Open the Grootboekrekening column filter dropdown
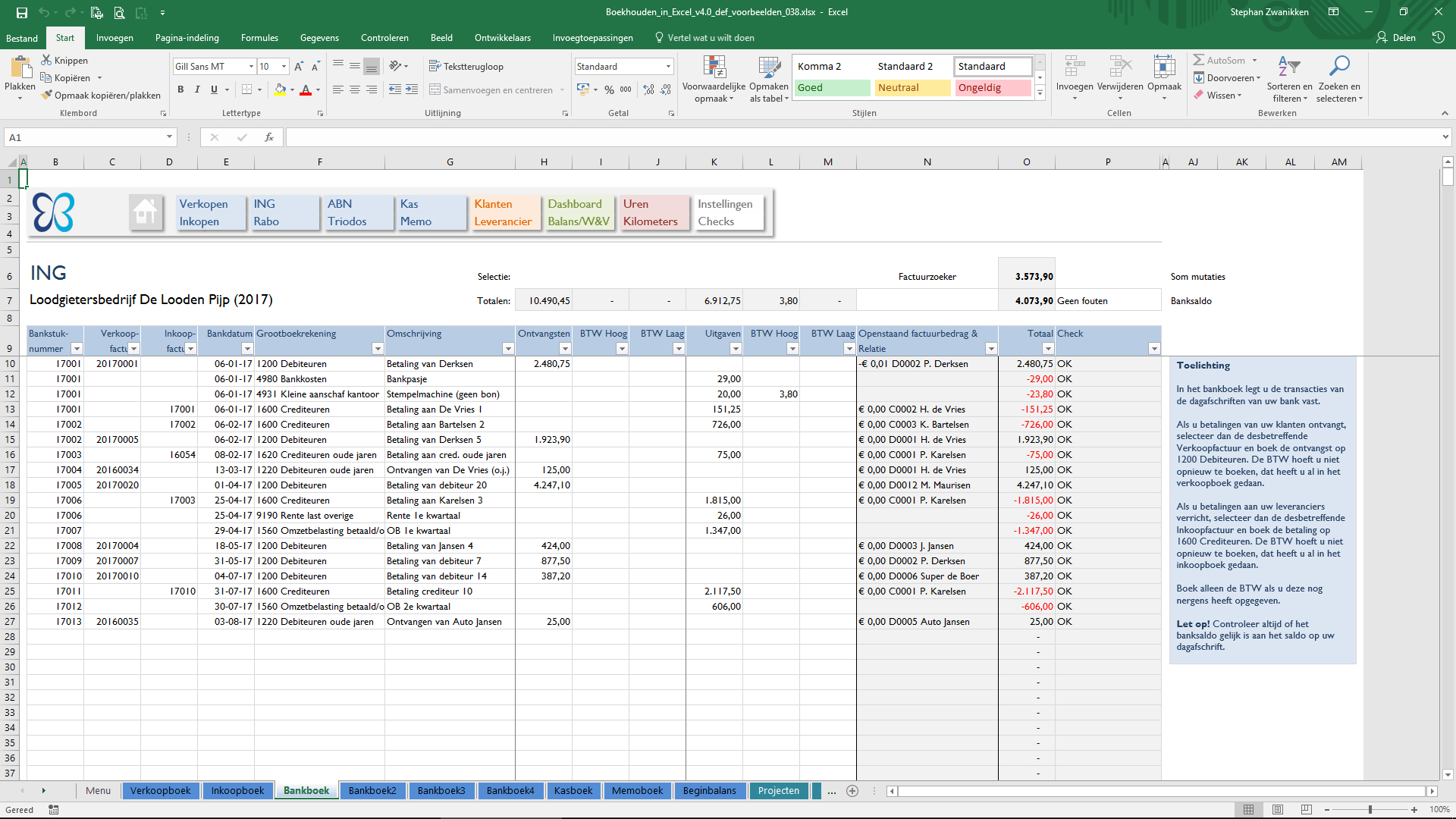The height and width of the screenshot is (819, 1456). (x=378, y=349)
